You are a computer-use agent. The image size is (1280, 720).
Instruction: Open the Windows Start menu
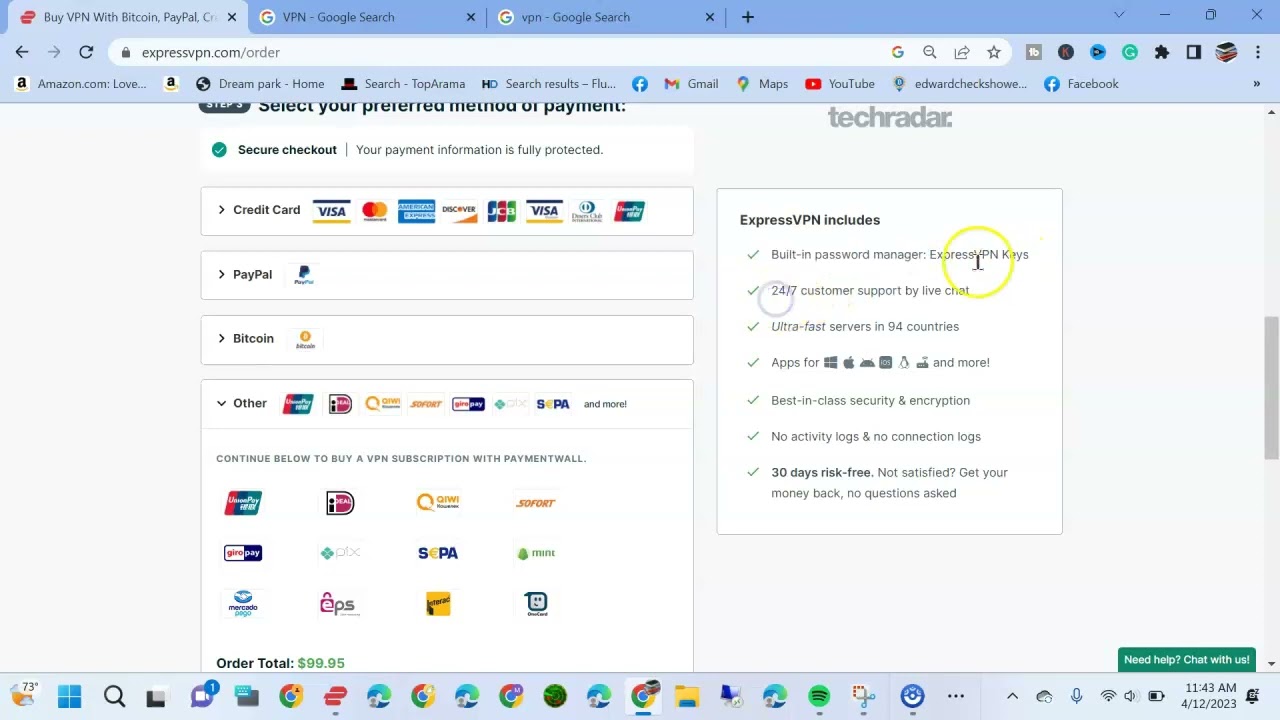[69, 696]
